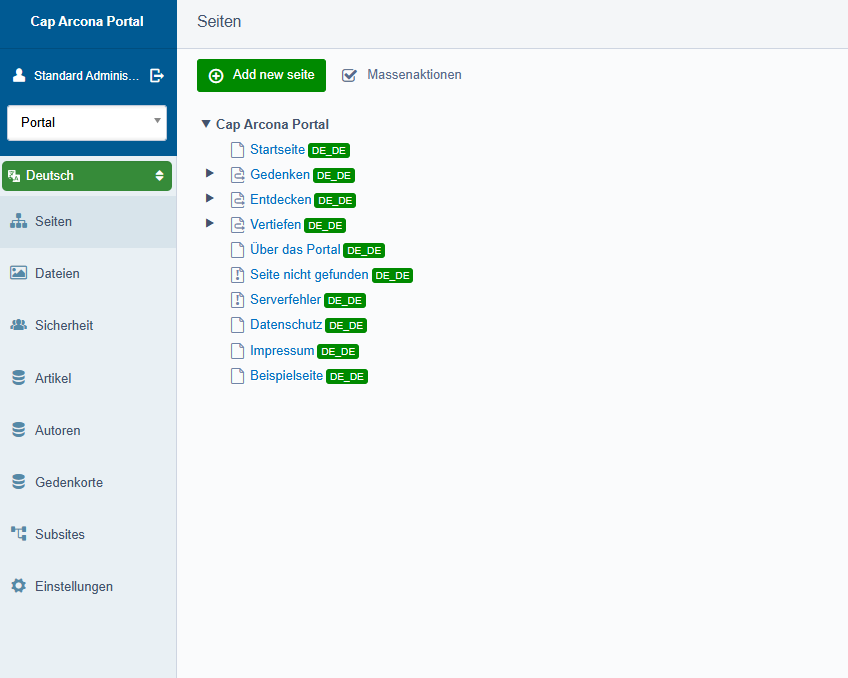Expand the Gedenken tree node
This screenshot has height=678, width=848.
(x=210, y=174)
